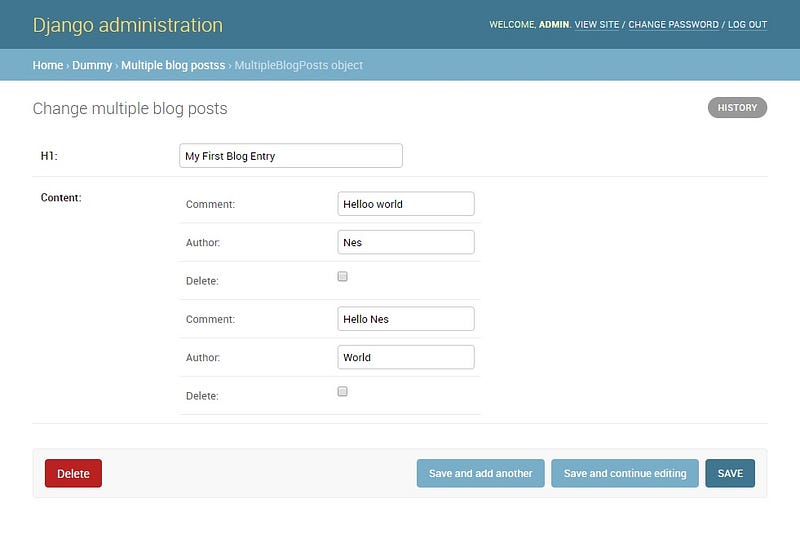Click the 'H1:' field label
This screenshot has width=800, height=547.
[x=49, y=156]
